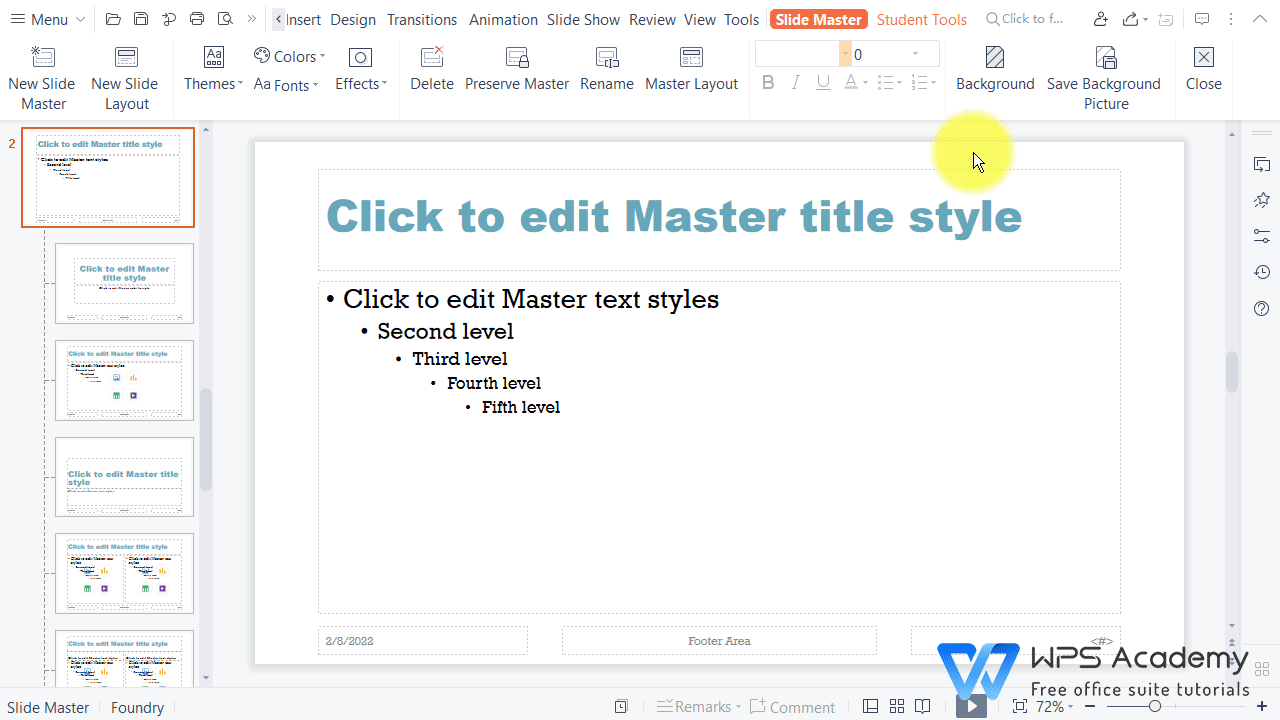Open the Background settings
The width and height of the screenshot is (1280, 720).
[994, 68]
